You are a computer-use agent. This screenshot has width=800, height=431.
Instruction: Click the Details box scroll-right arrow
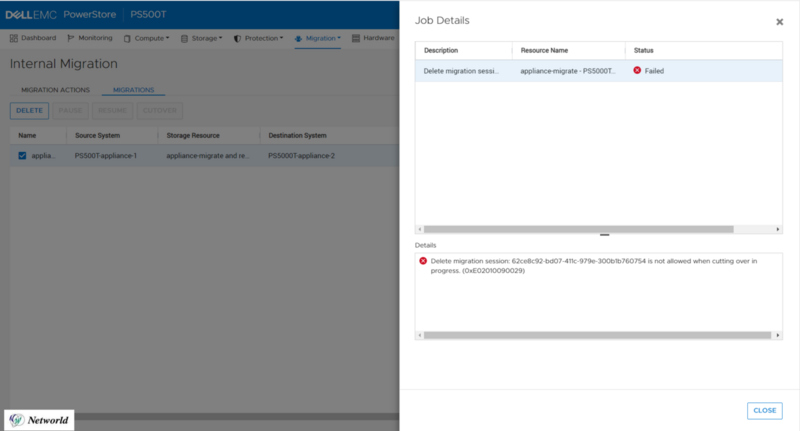pyautogui.click(x=778, y=335)
